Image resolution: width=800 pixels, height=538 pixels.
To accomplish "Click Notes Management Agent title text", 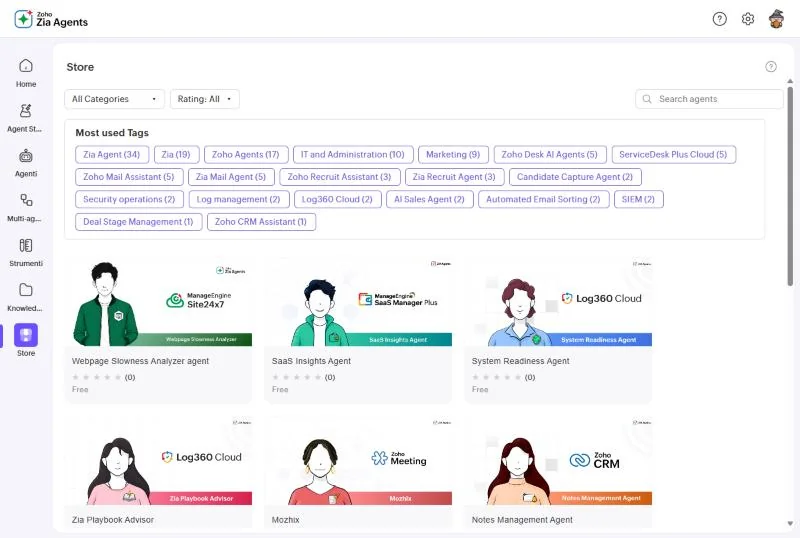I will (522, 520).
